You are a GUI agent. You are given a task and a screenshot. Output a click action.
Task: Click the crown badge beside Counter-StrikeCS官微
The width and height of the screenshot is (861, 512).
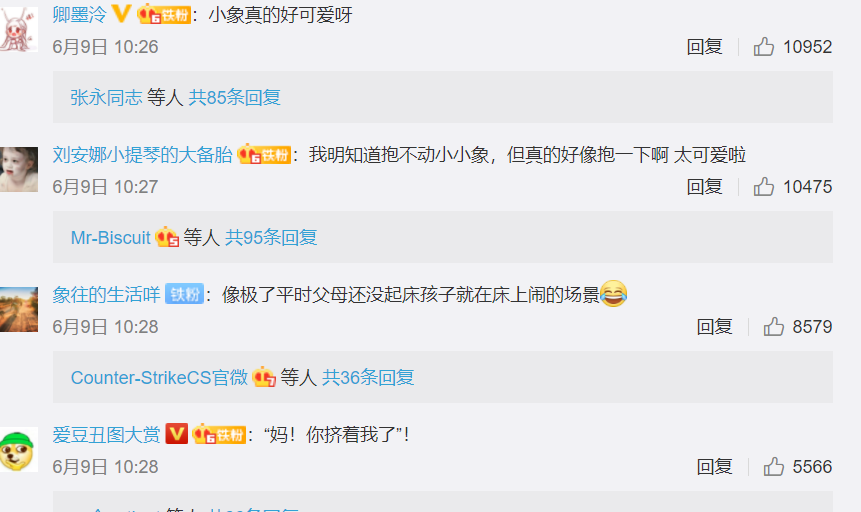[264, 377]
